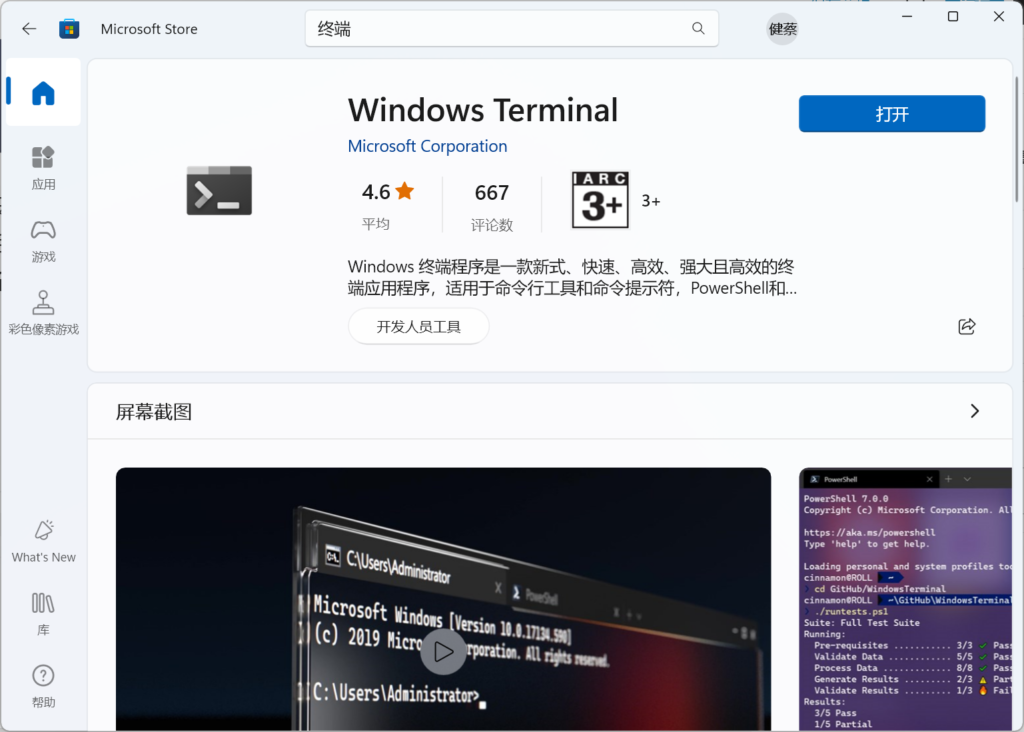The width and height of the screenshot is (1024, 732).
Task: Click the orange rating star
Action: [x=405, y=191]
